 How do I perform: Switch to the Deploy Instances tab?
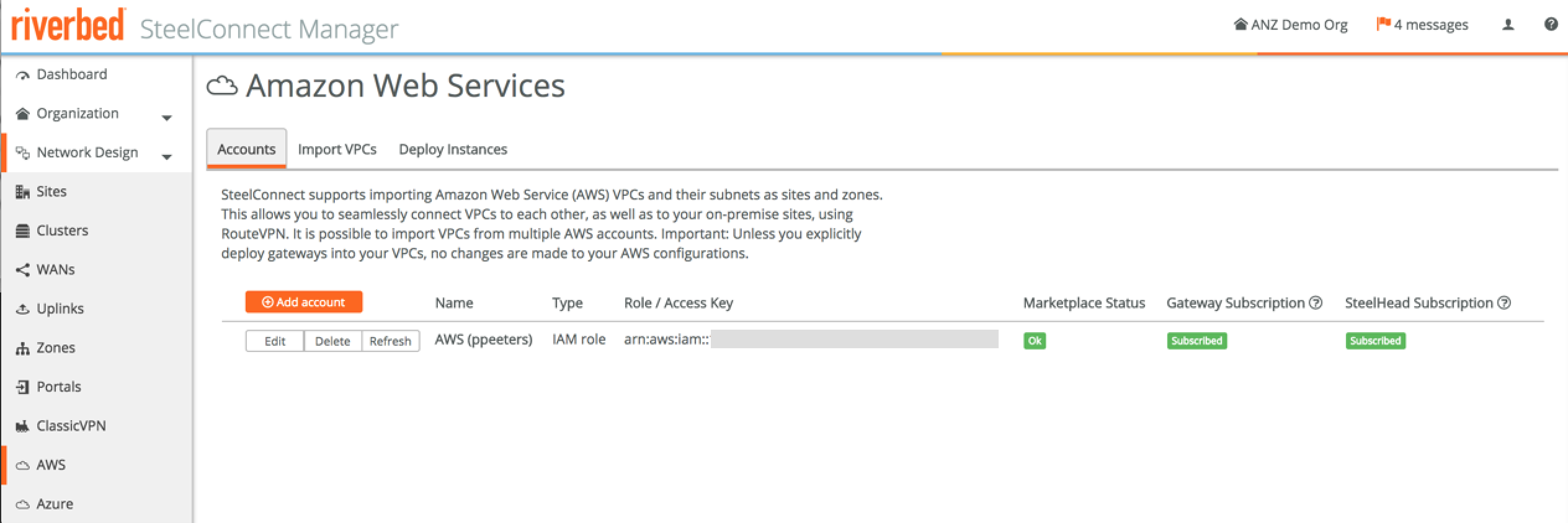pos(453,149)
